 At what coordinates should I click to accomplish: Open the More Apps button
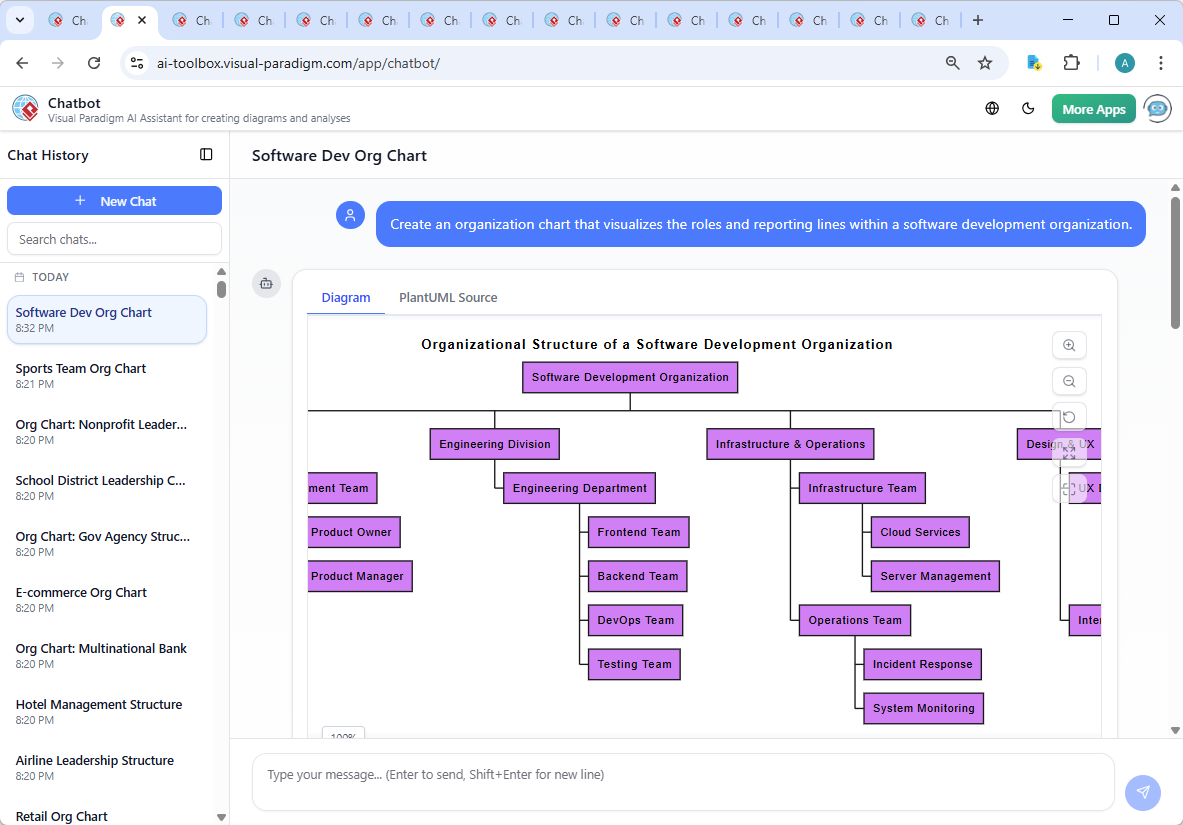coord(1093,109)
